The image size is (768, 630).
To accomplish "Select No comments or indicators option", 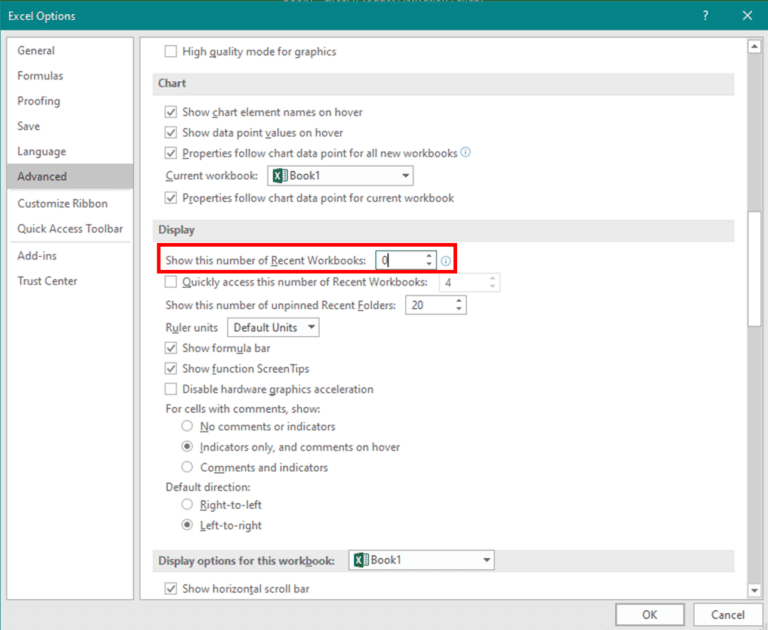I will (187, 426).
